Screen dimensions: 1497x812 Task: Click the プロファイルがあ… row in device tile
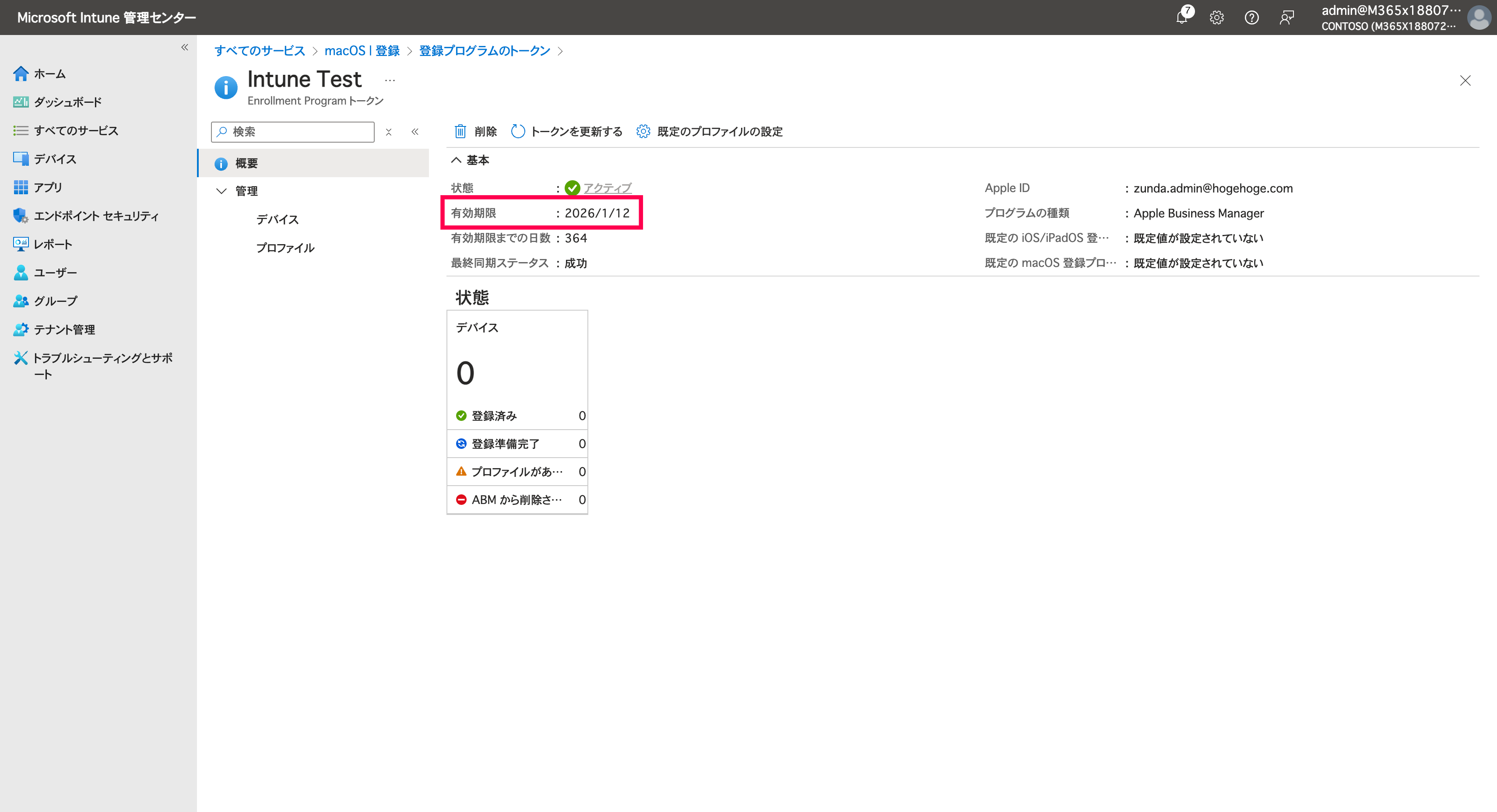click(x=517, y=472)
